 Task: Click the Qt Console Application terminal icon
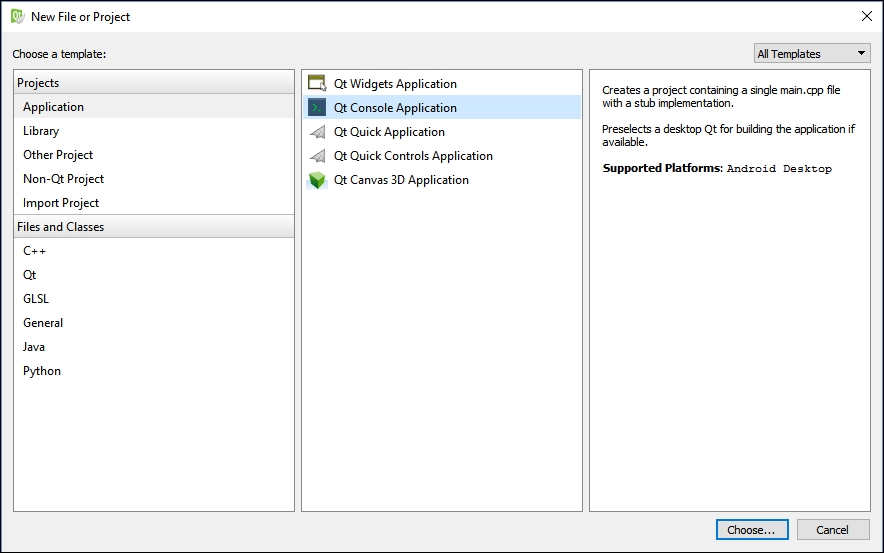point(317,107)
